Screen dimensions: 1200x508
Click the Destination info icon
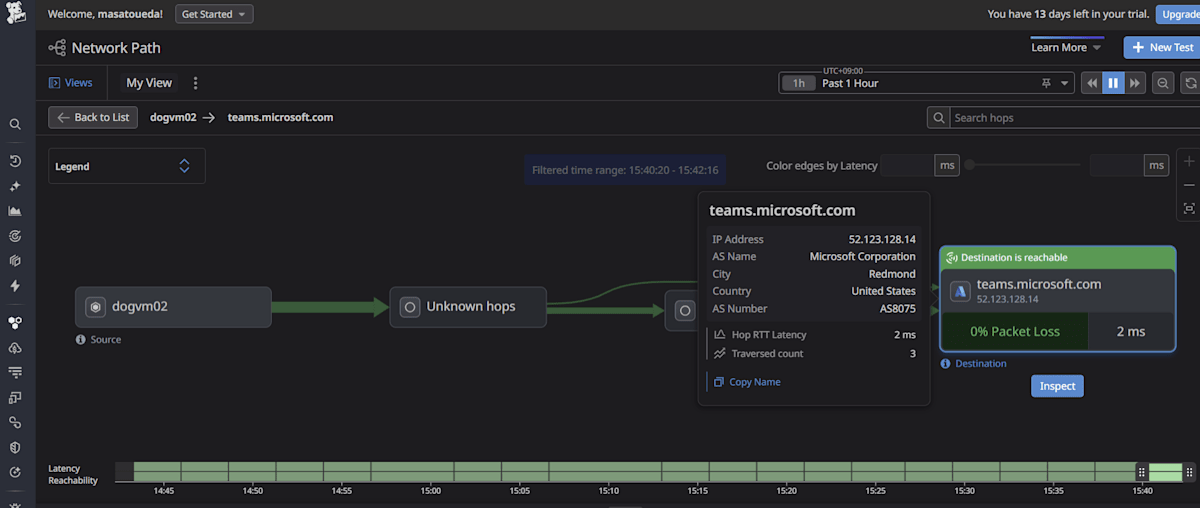pos(946,363)
